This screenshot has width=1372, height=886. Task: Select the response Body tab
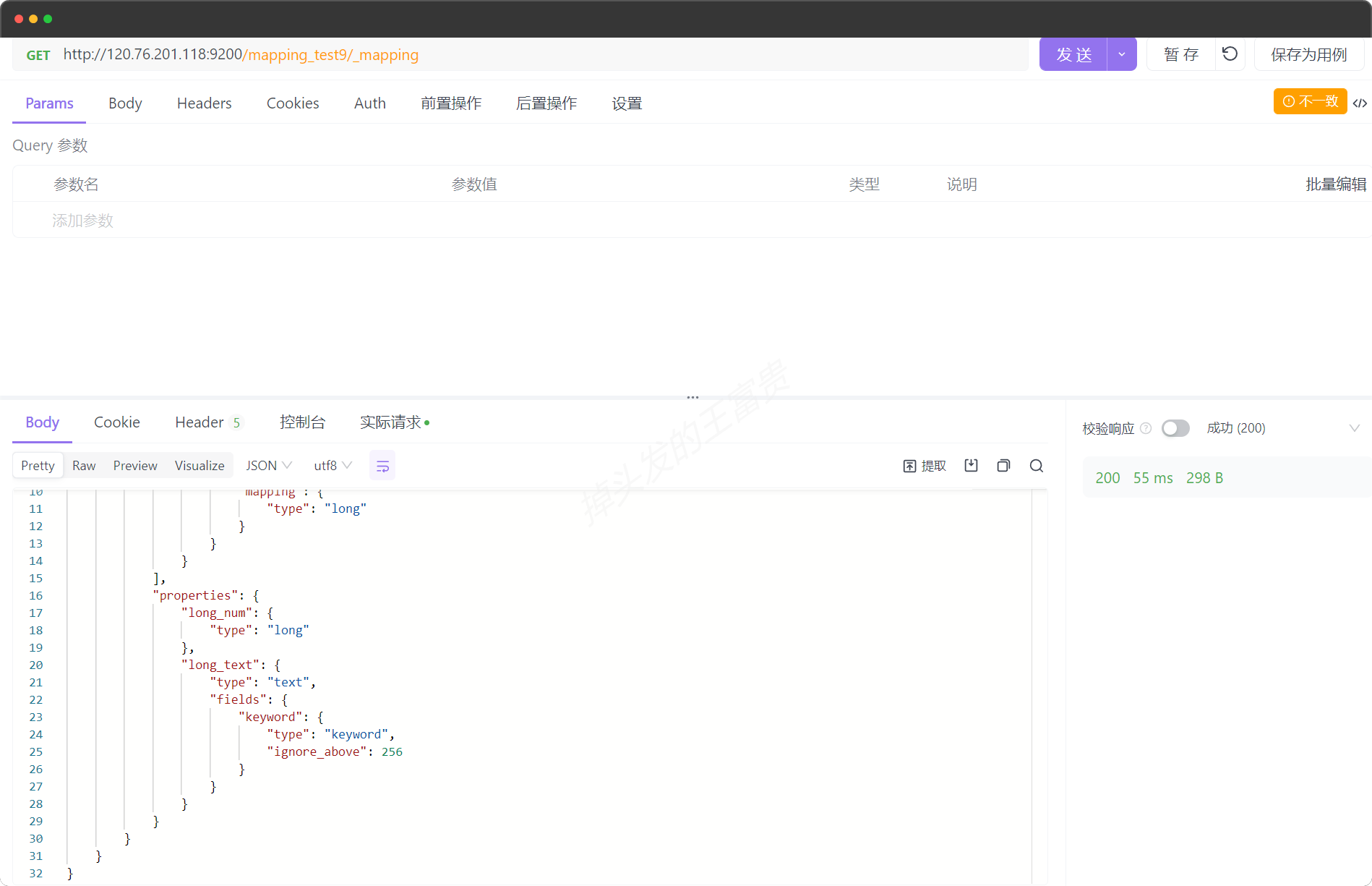tap(42, 422)
